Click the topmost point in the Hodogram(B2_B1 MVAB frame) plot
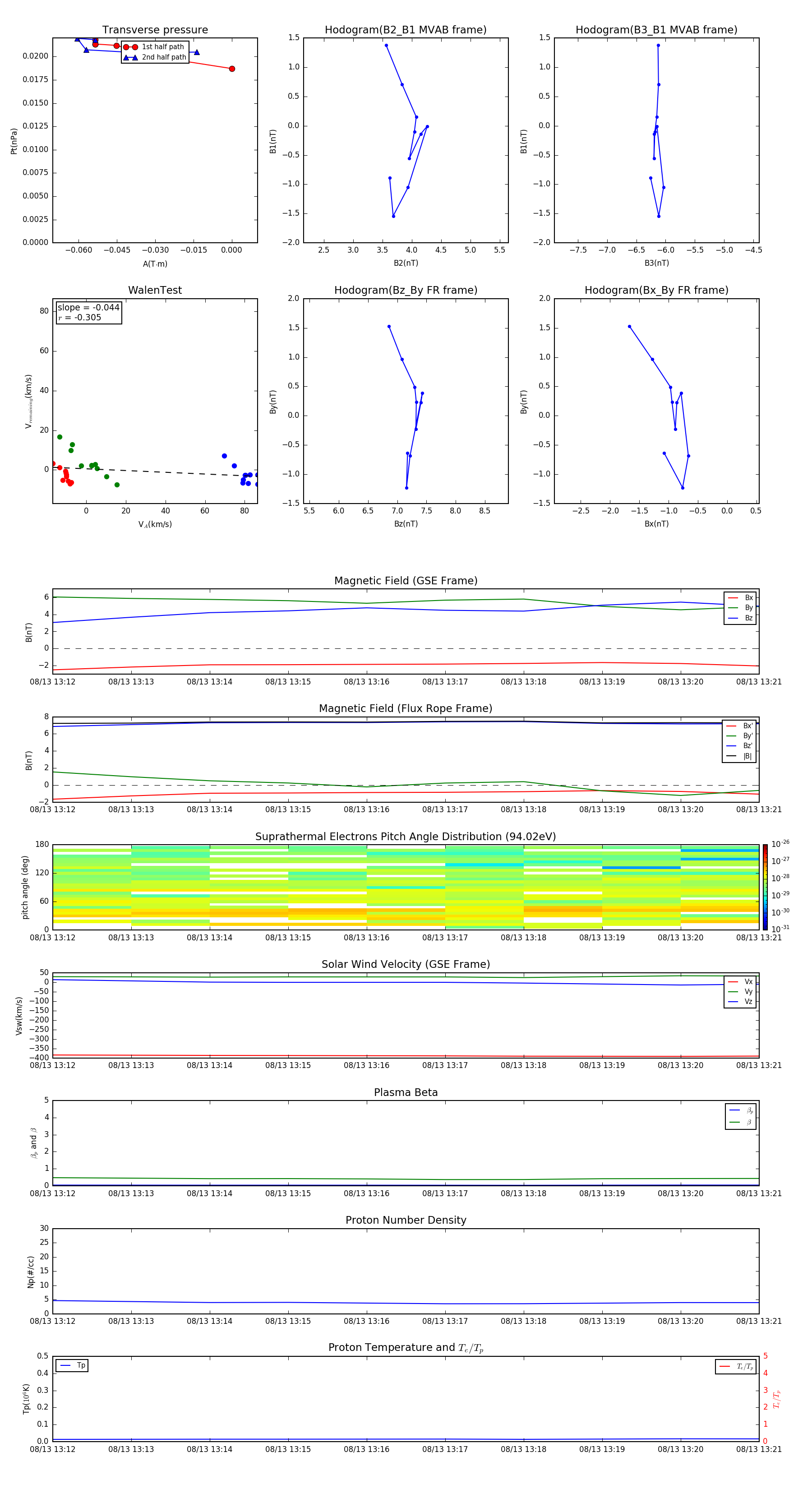The width and height of the screenshot is (812, 1489). [386, 45]
